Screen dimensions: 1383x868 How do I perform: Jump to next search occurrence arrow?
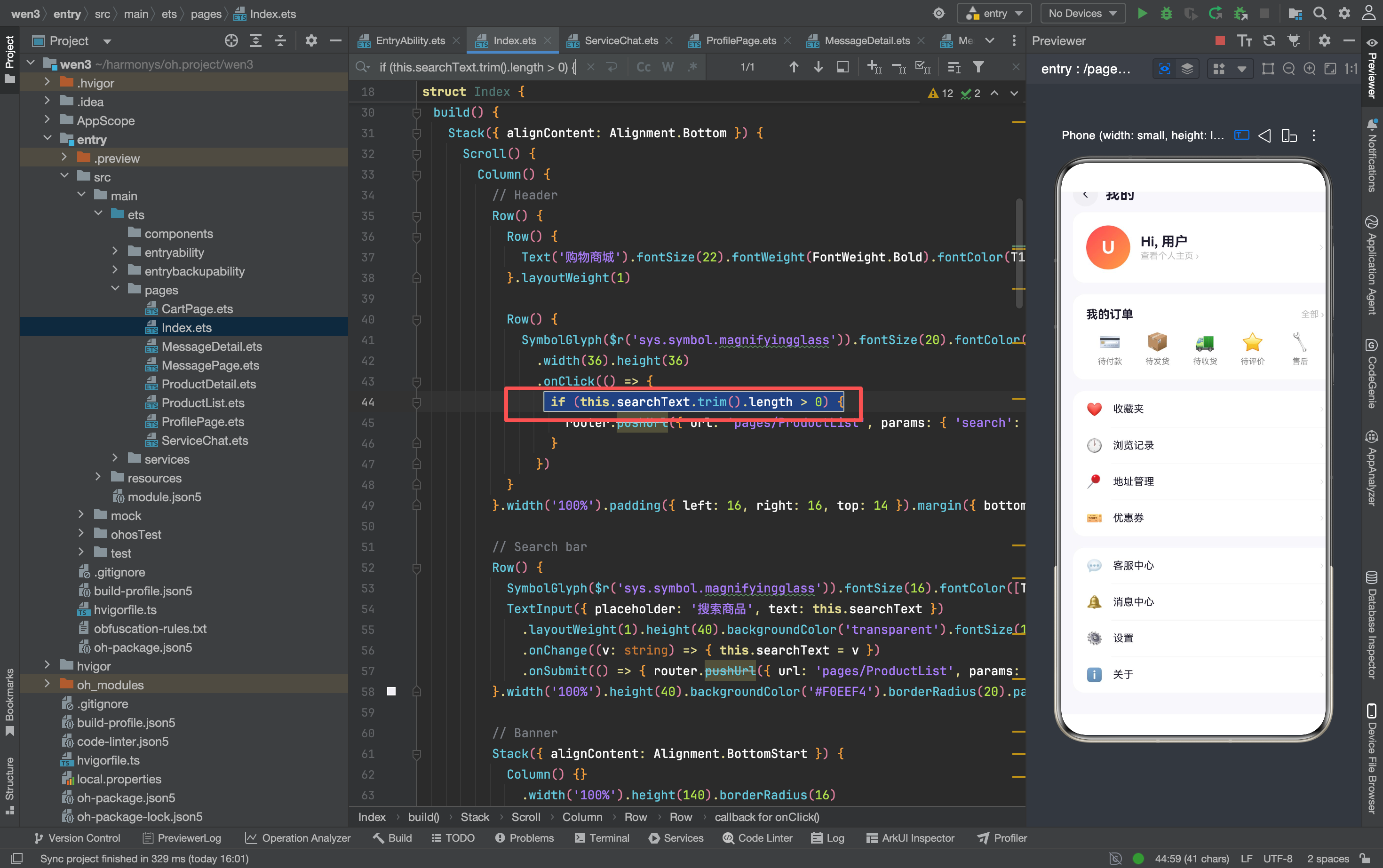(819, 67)
